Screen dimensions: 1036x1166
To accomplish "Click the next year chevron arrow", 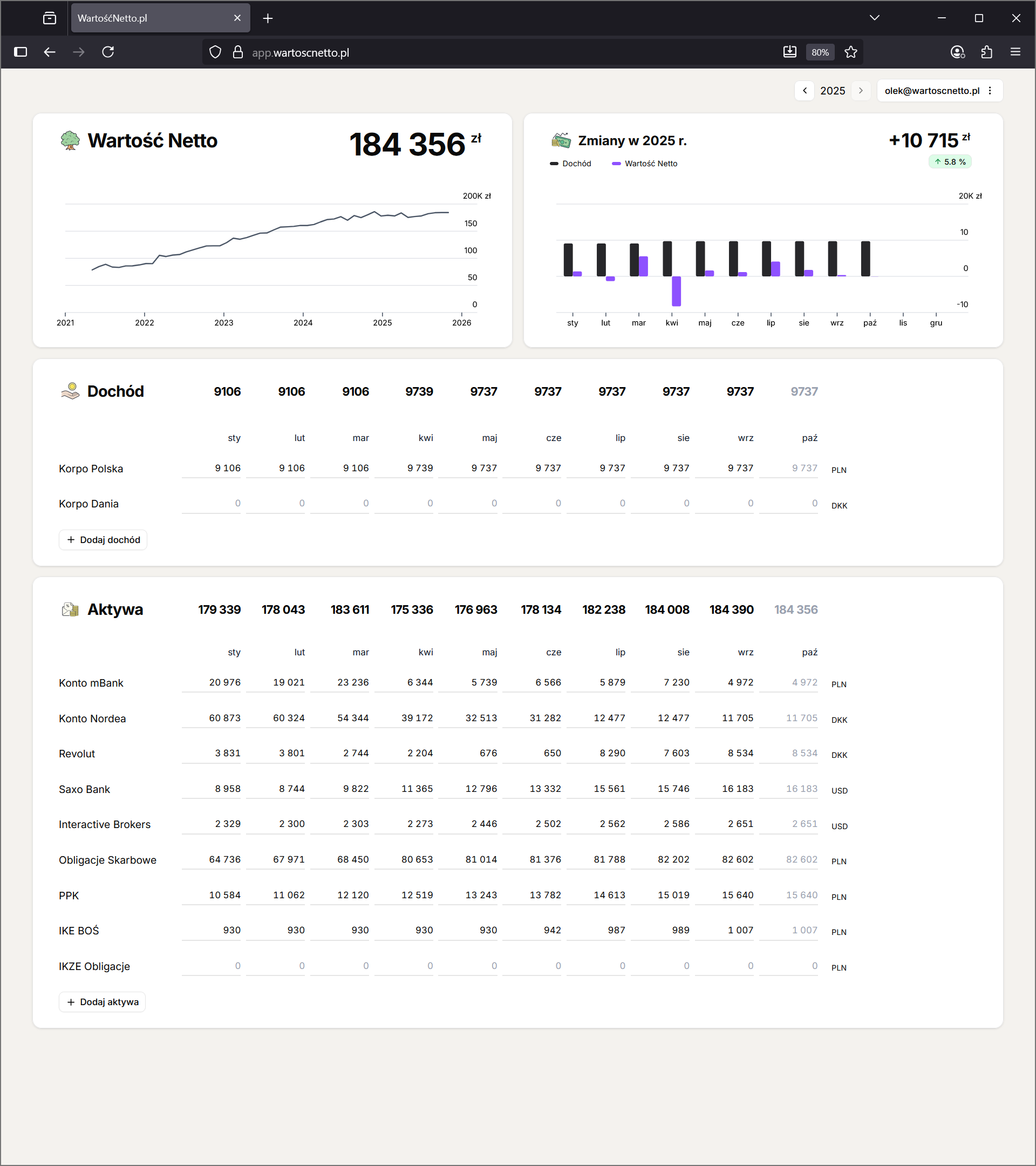I will click(861, 91).
